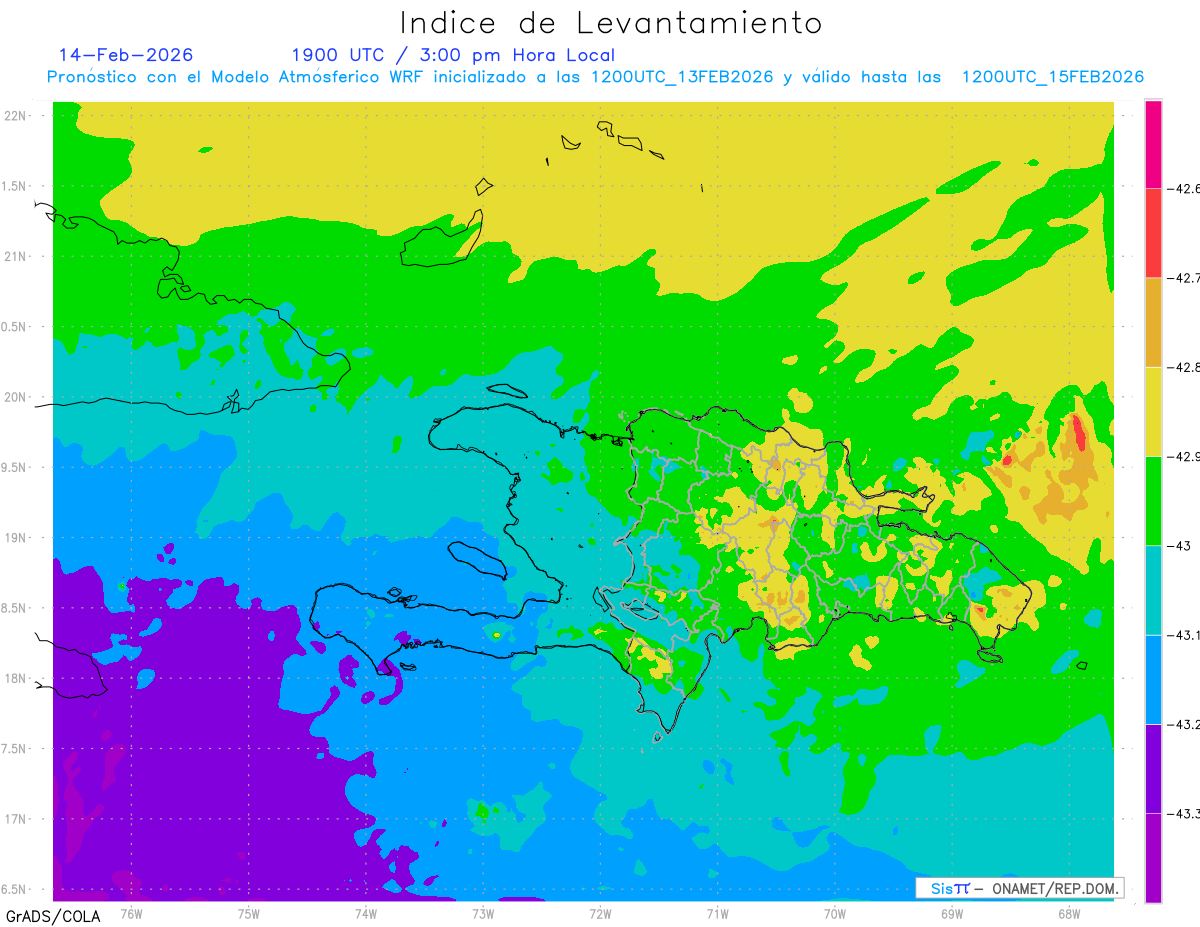Screen dimensions: 1200x927
Task: Click the light blue swatch in the color scale
Action: (1153, 679)
